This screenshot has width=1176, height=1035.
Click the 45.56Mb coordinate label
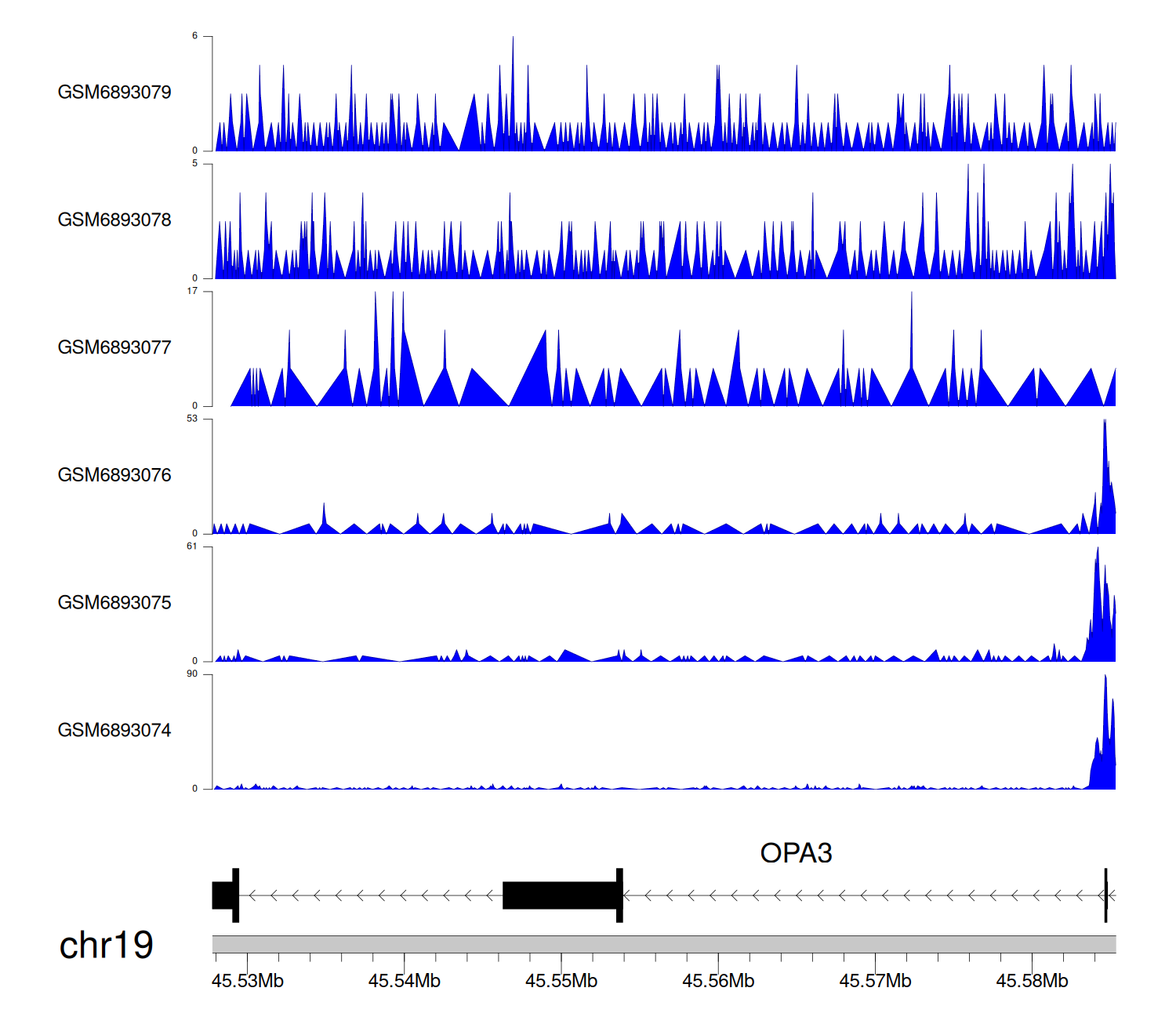click(x=718, y=982)
